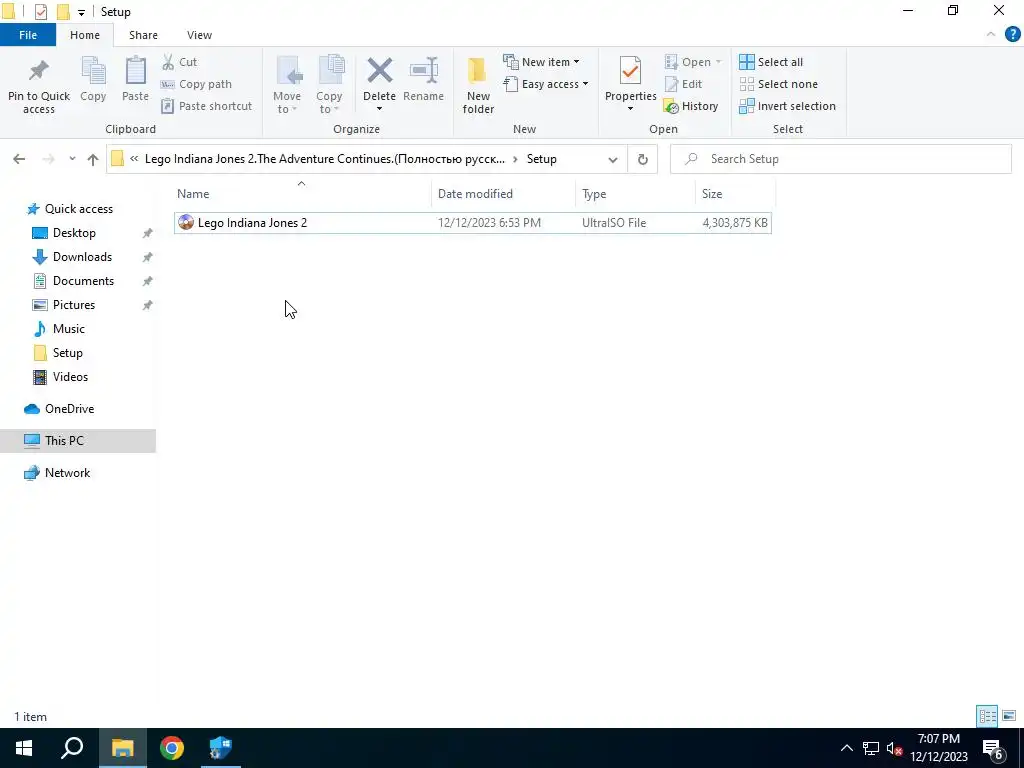Show hidden system tray icons

click(846, 748)
